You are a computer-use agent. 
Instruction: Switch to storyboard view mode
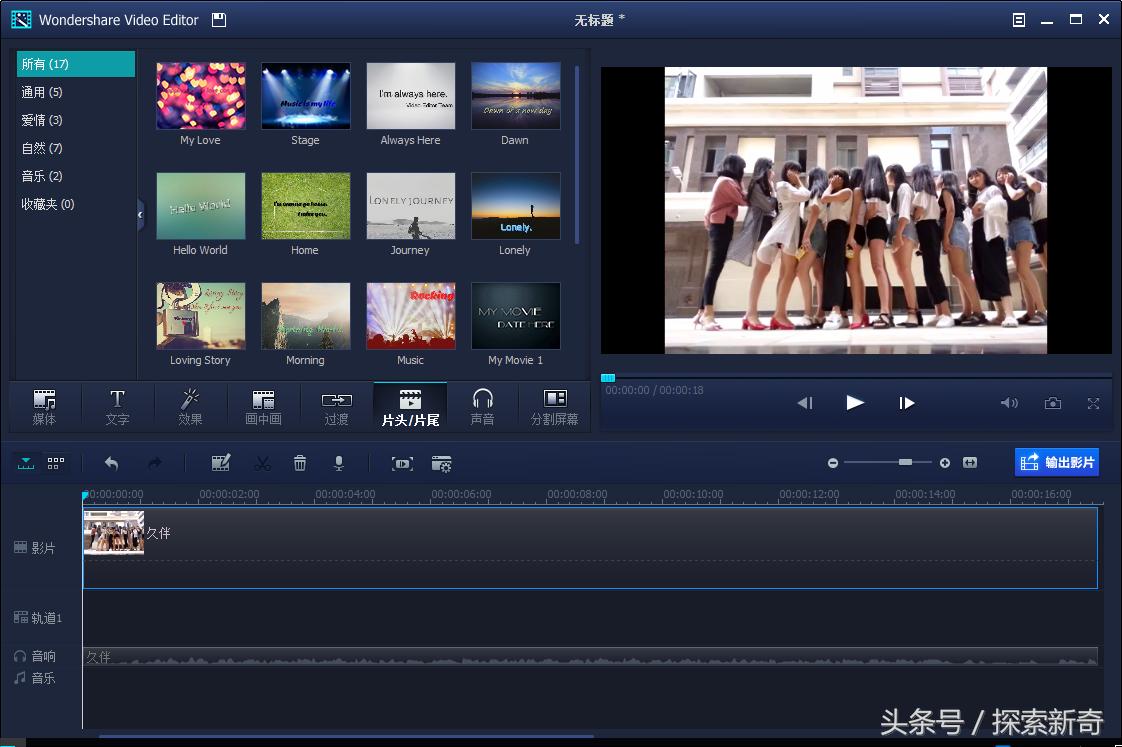(56, 463)
